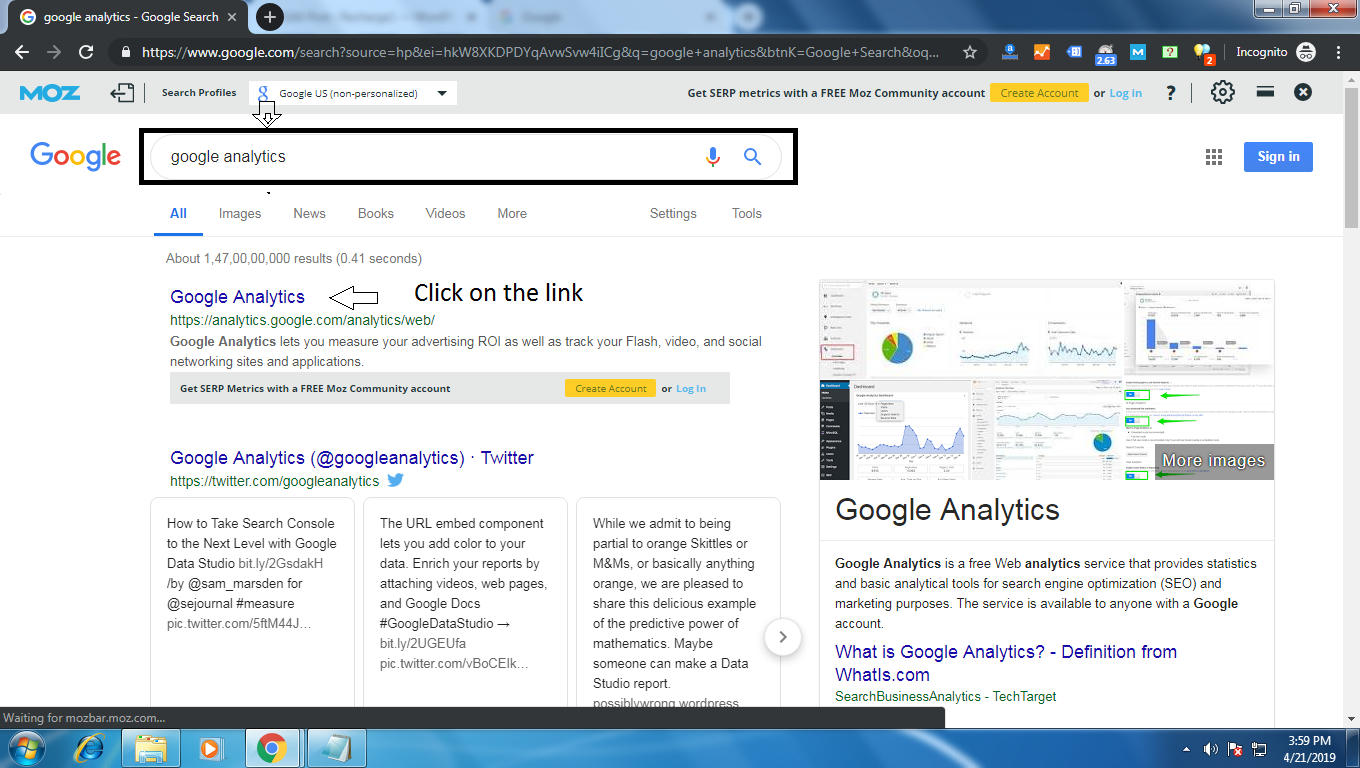The height and width of the screenshot is (768, 1360).
Task: Click the voice search microphone
Action: tap(712, 157)
